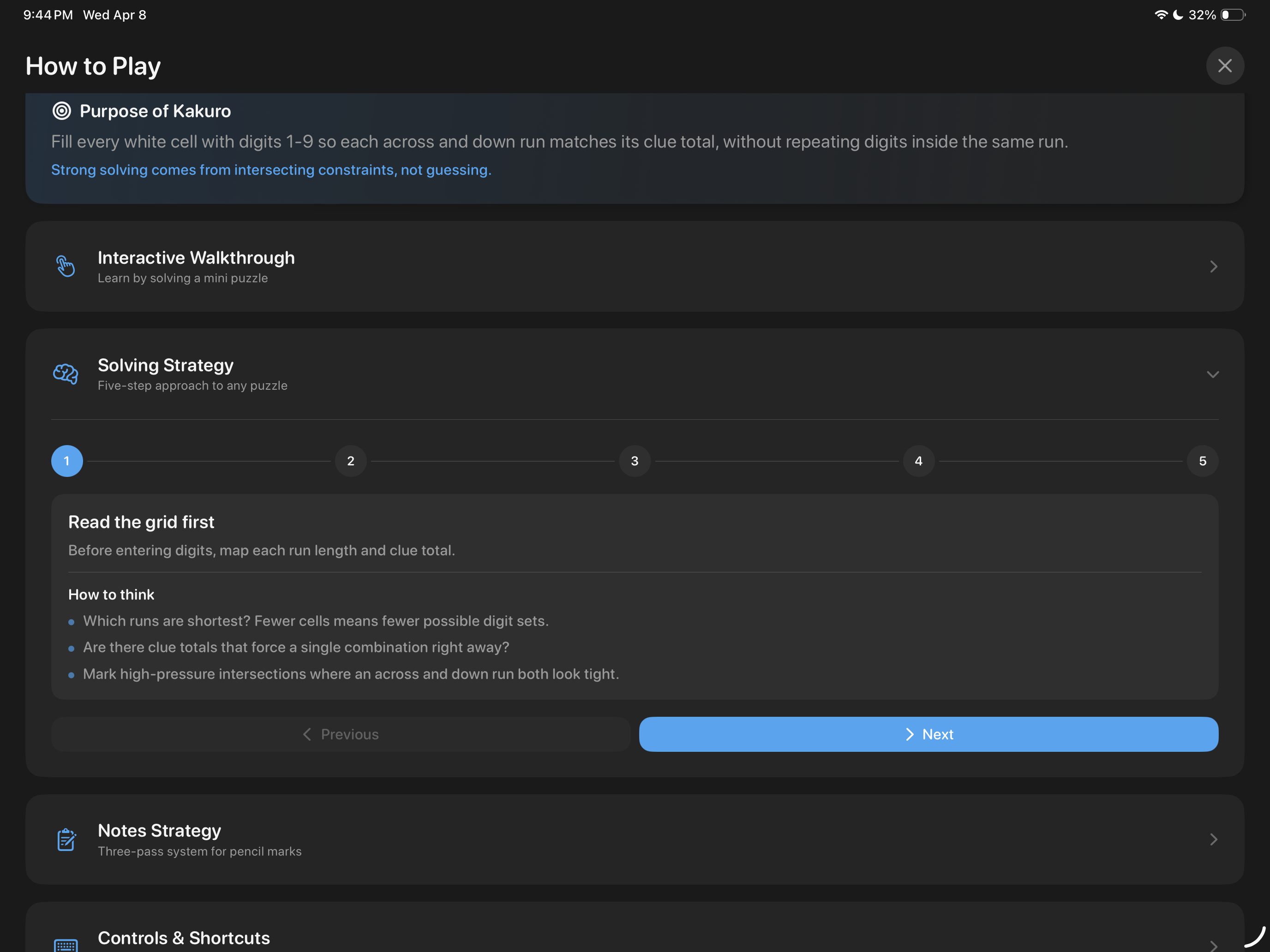Image resolution: width=1270 pixels, height=952 pixels.
Task: Tap the 9:44 PM clock in status bar
Action: tap(48, 15)
